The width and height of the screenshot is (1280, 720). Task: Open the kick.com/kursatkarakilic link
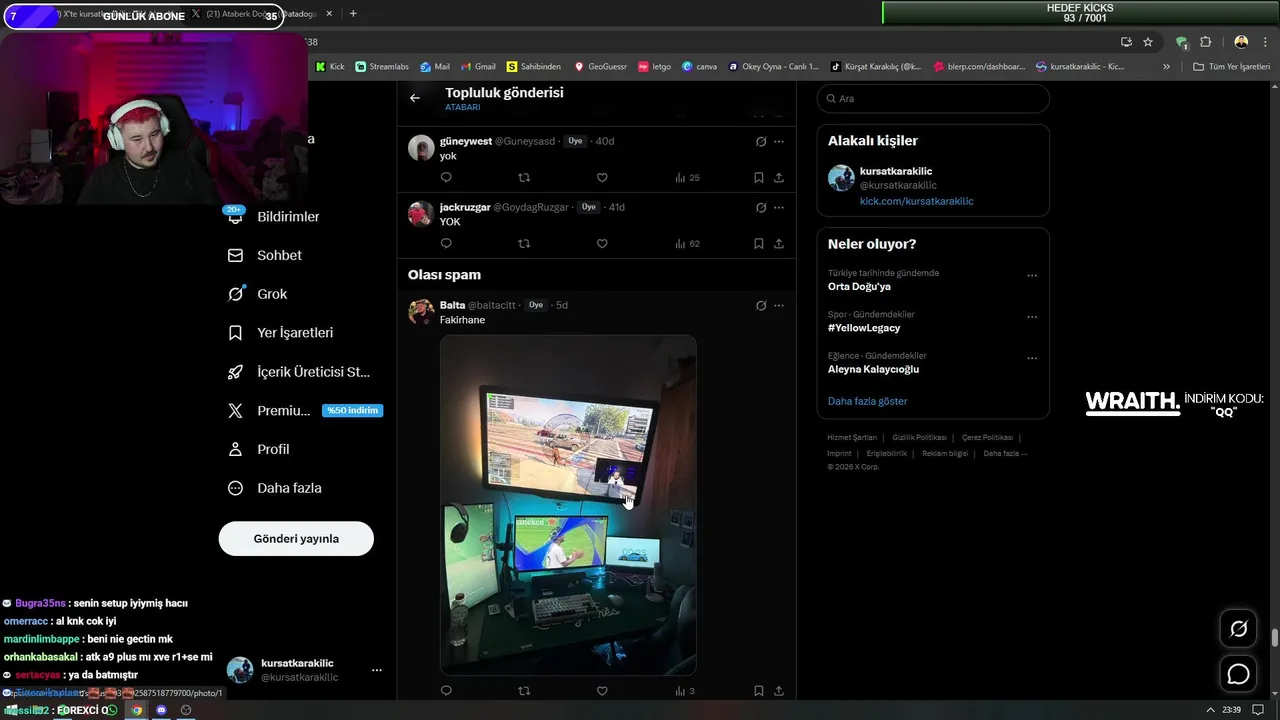(916, 201)
